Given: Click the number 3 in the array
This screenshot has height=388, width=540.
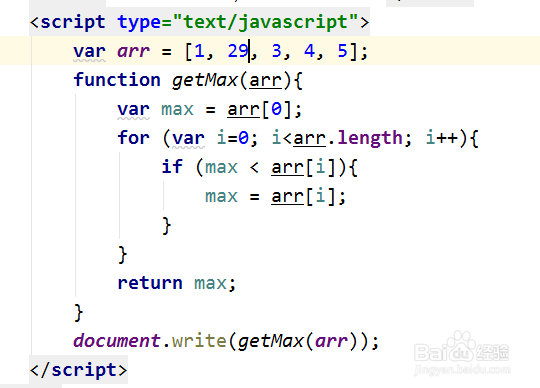Looking at the screenshot, I should [x=277, y=51].
